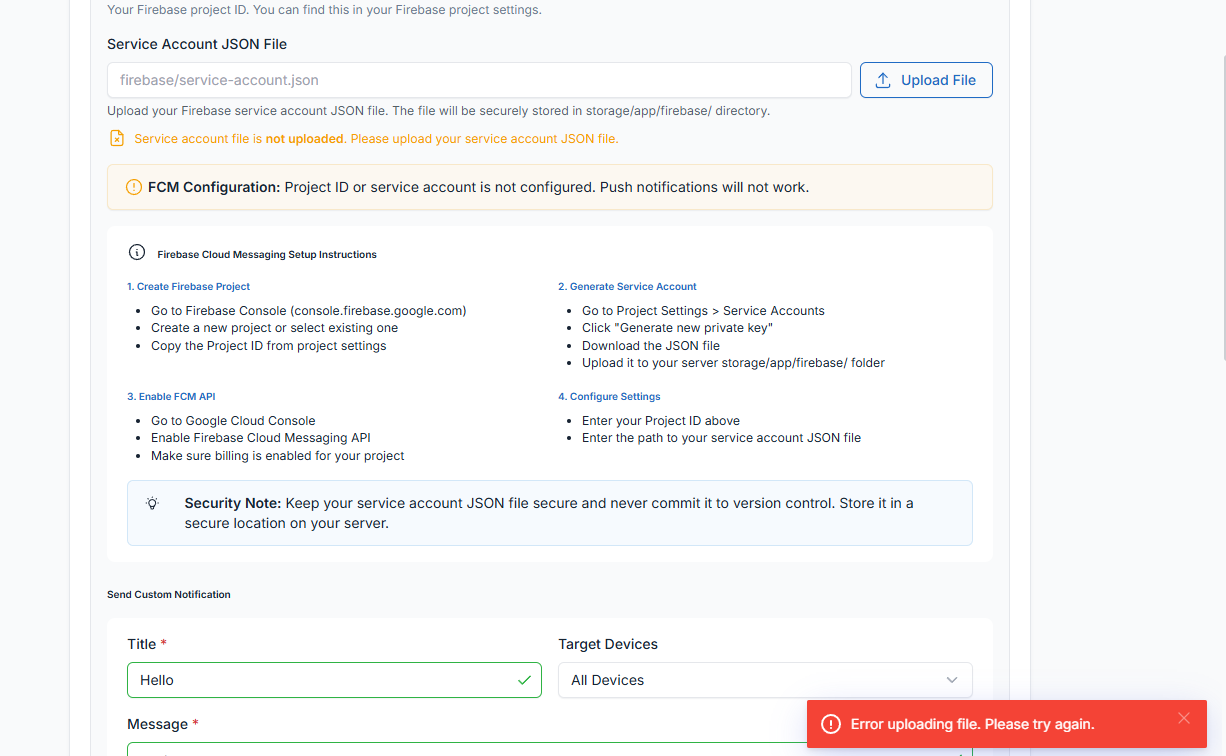Click the '4. Configure Settings' heading

pyautogui.click(x=609, y=397)
